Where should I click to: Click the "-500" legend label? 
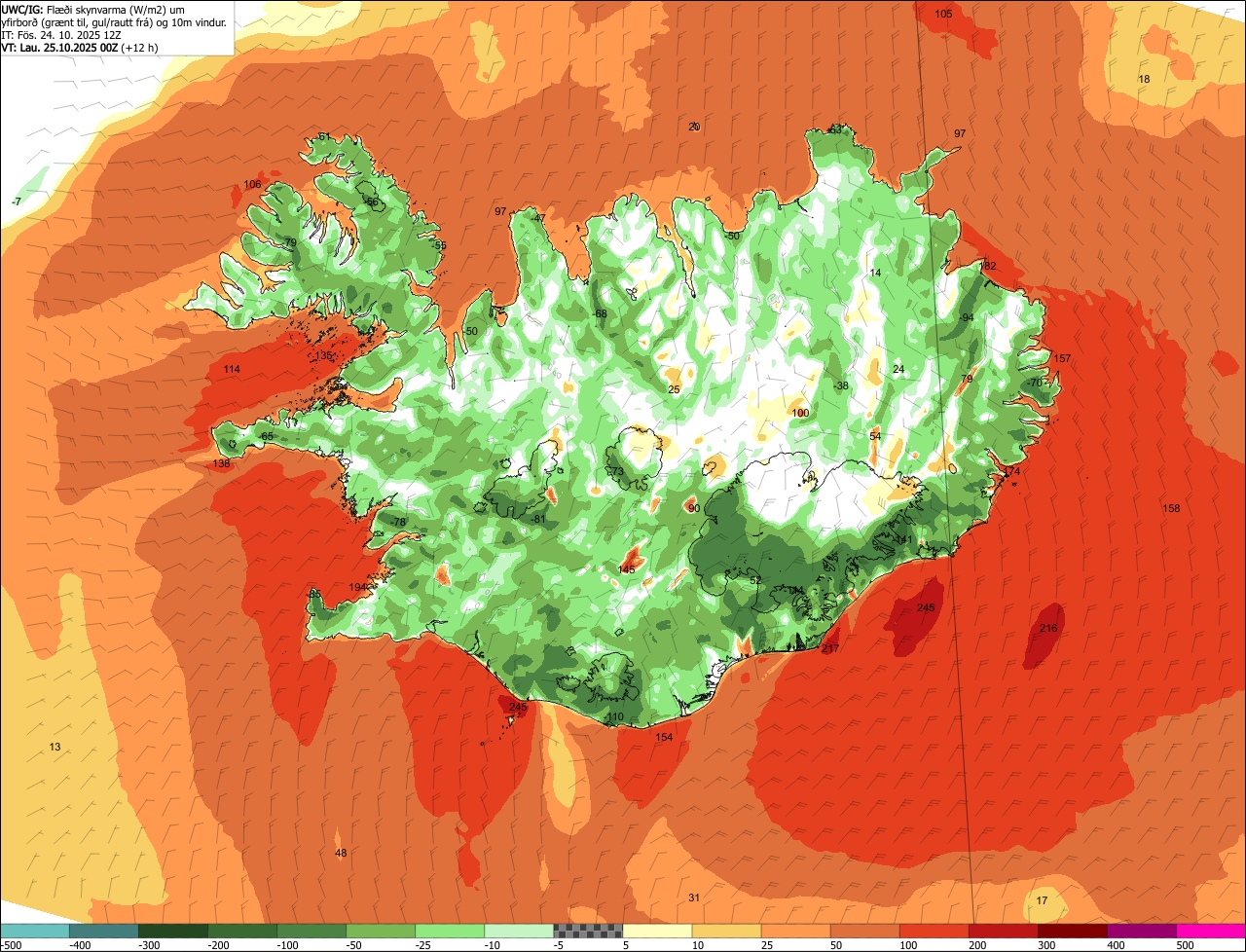[x=11, y=945]
